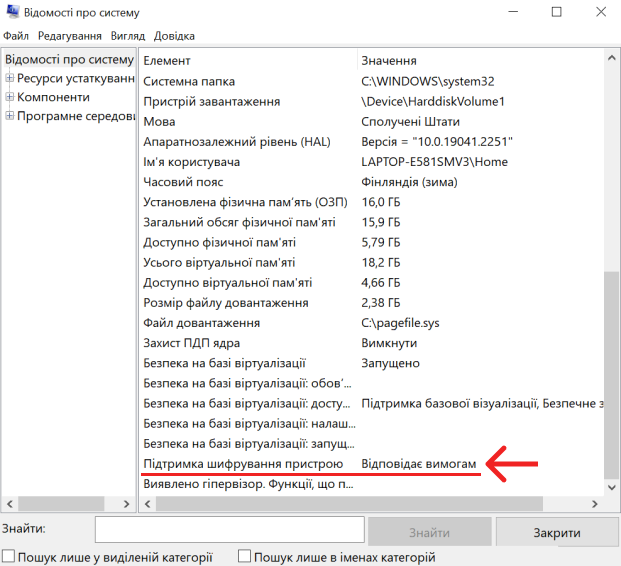This screenshot has height=566, width=621.
Task: Expand the Компоненти tree node
Action: 10,97
